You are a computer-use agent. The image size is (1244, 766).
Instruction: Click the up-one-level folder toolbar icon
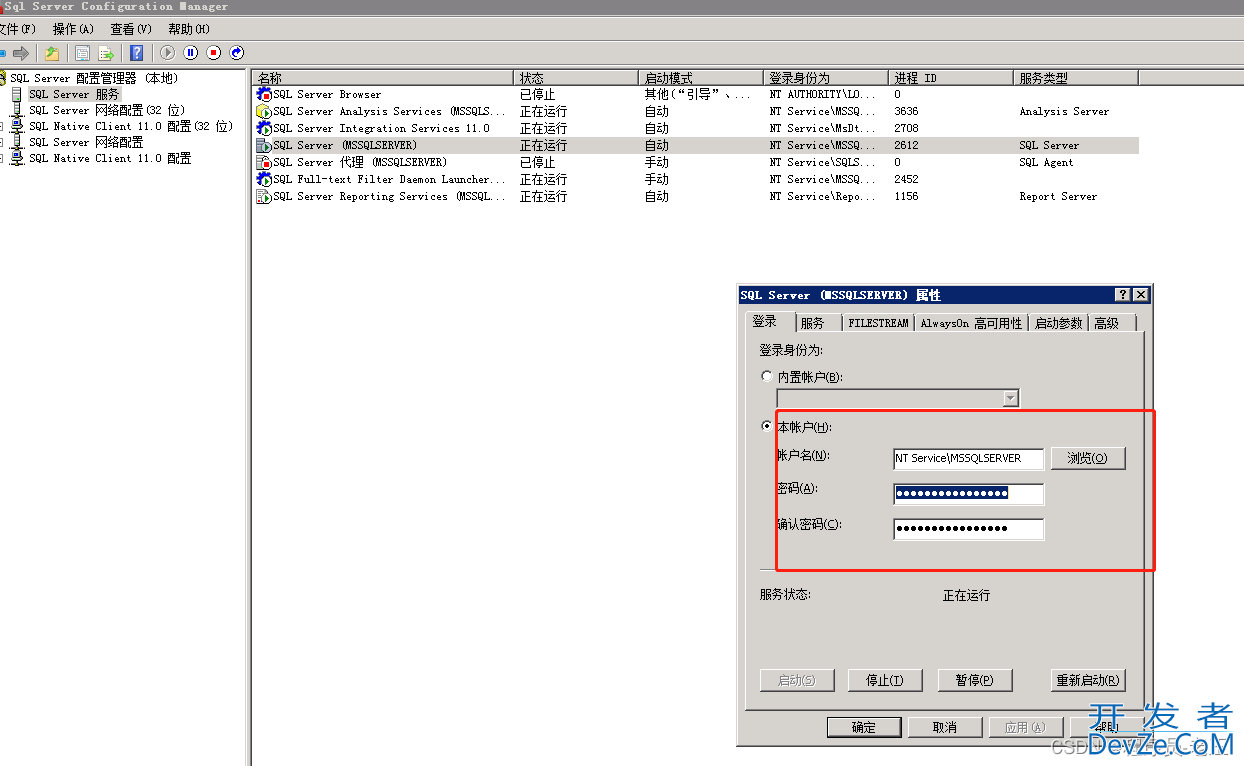click(x=52, y=53)
